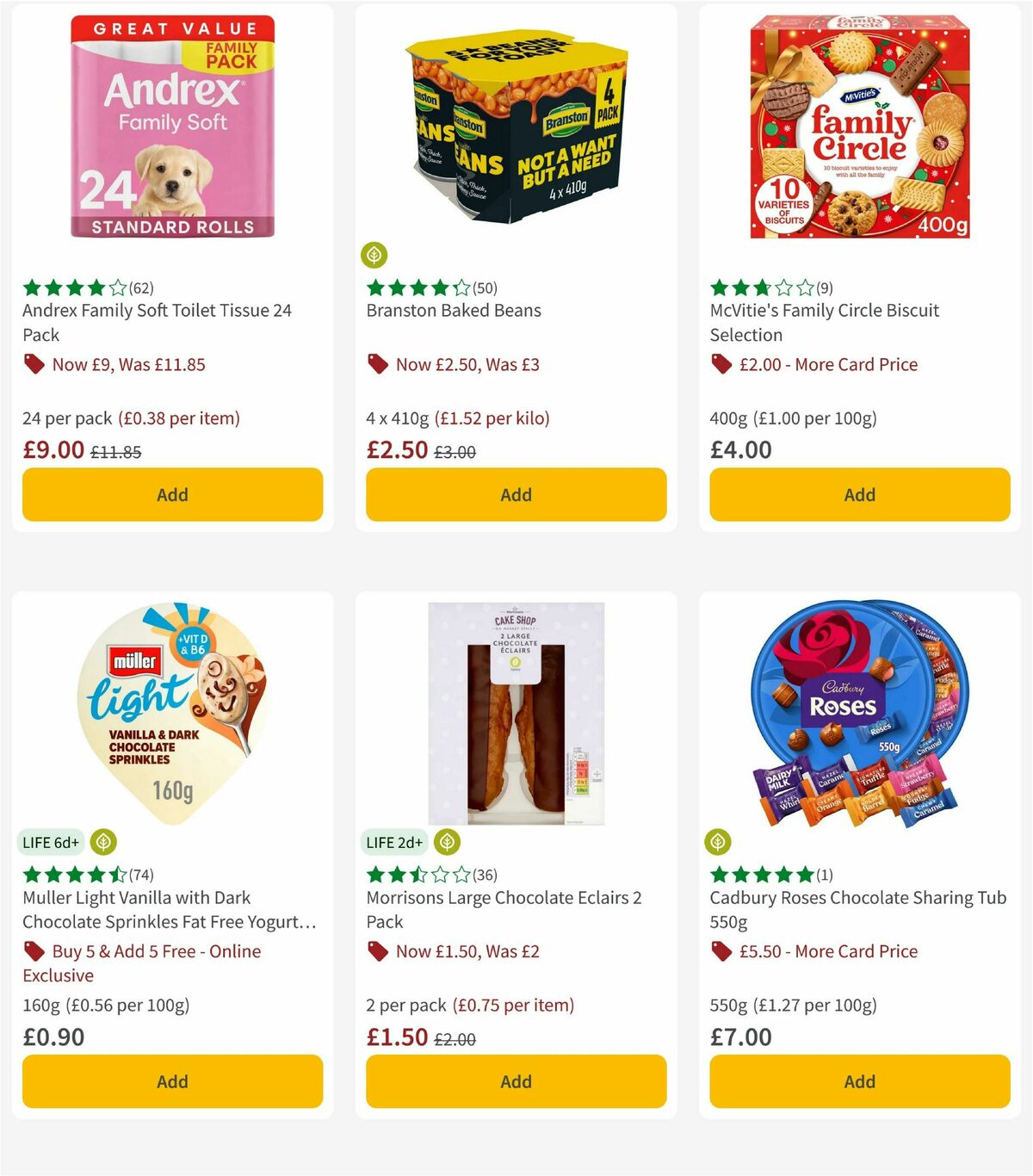
Task: Add Muller Light yogurt to basket
Action: (x=171, y=1081)
